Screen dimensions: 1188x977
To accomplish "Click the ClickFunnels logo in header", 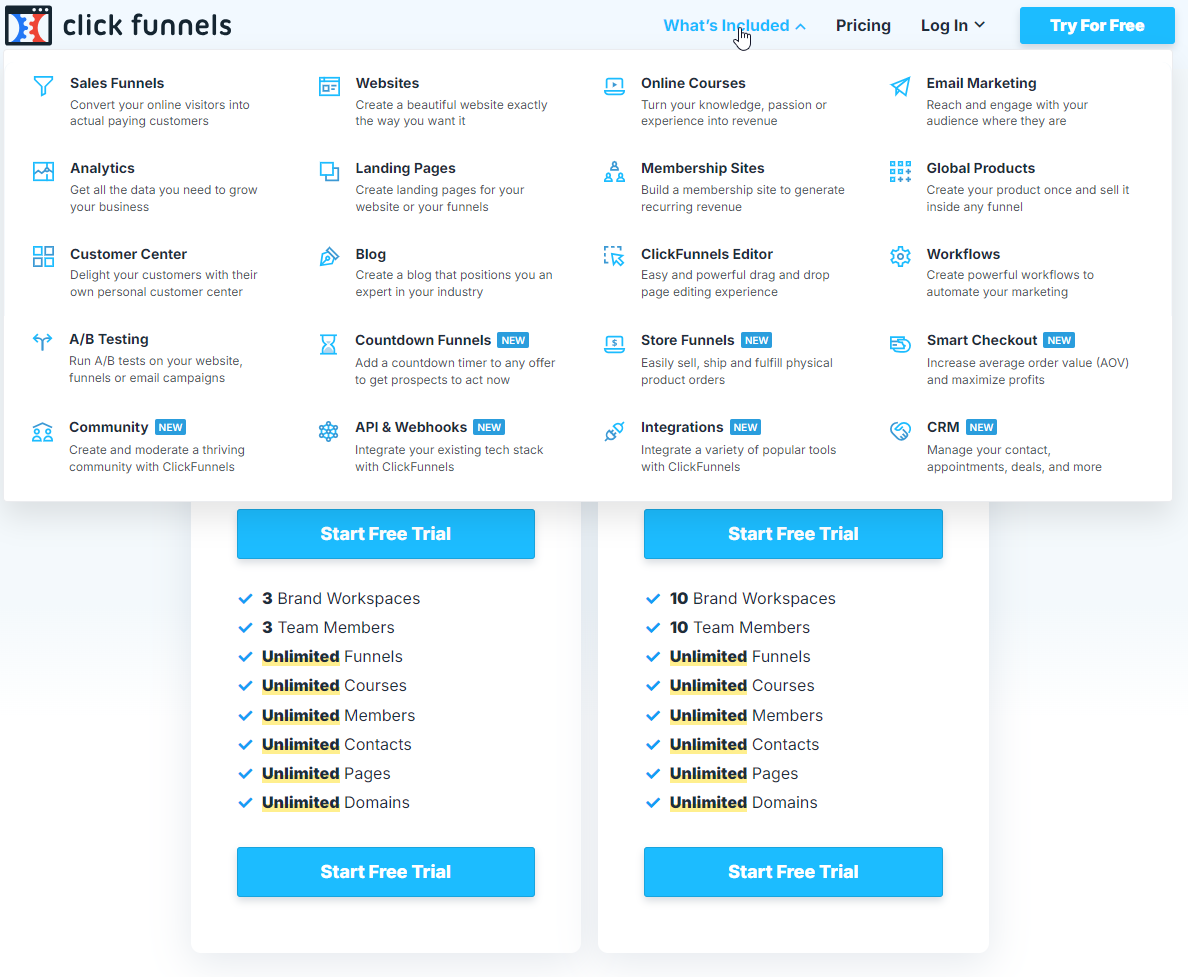I will (118, 25).
